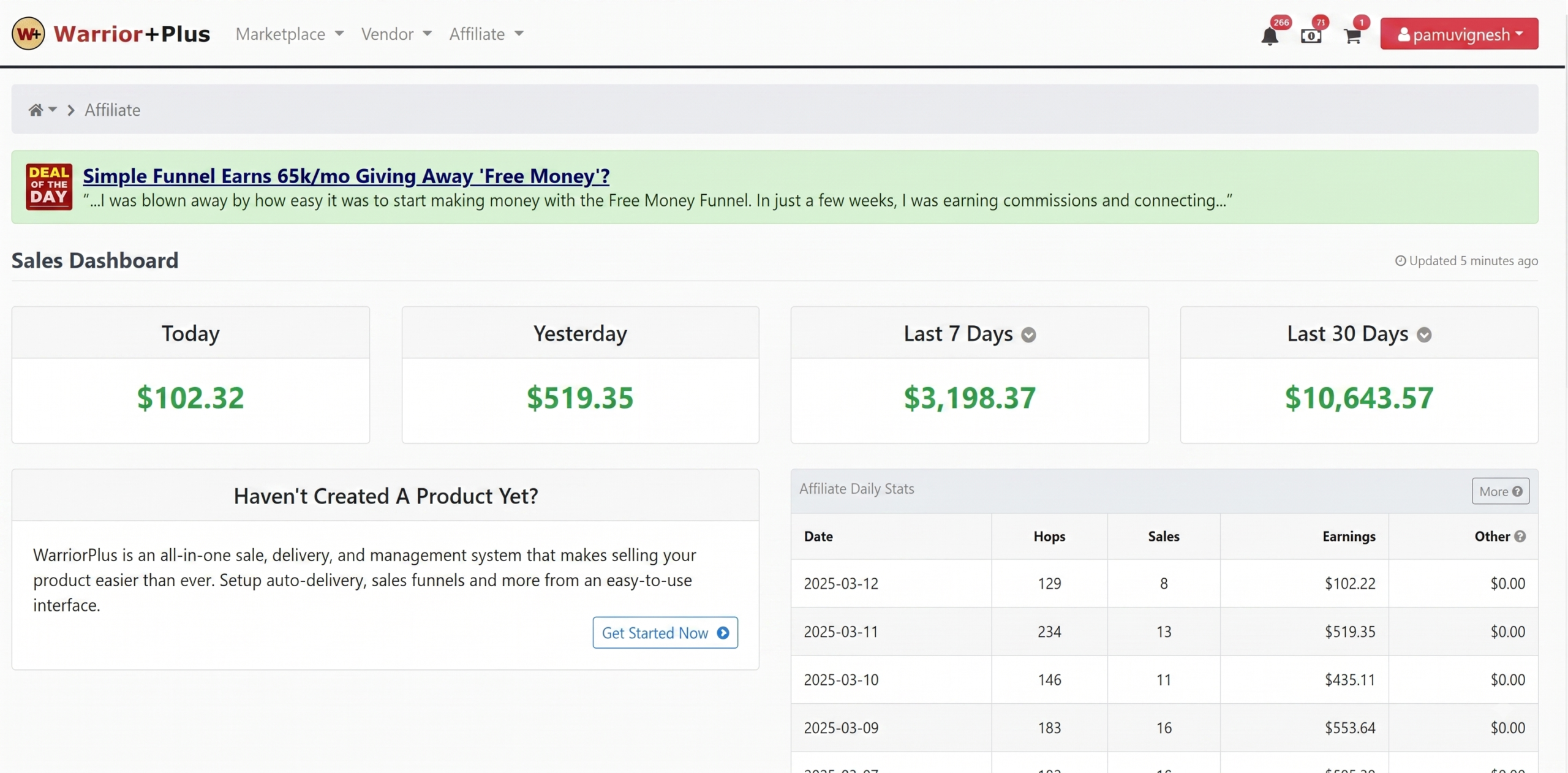This screenshot has width=1568, height=773.
Task: Click the 146 hops value
Action: coord(1049,679)
